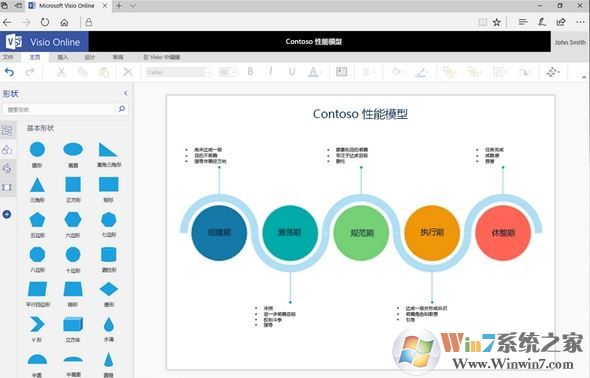Toggle Underline formatting (U)

[x=292, y=71]
